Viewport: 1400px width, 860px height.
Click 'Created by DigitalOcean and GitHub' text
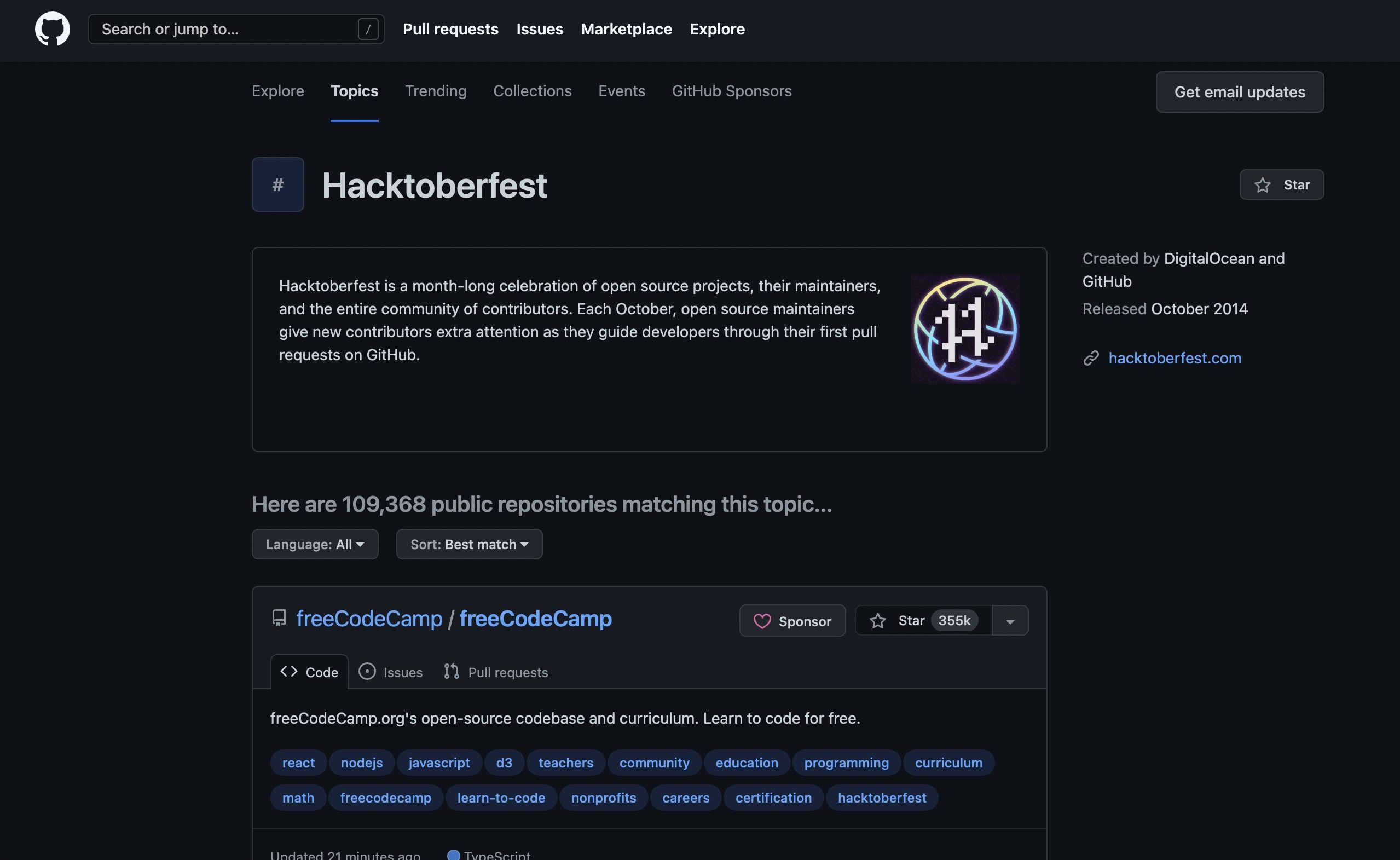pyautogui.click(x=1183, y=269)
